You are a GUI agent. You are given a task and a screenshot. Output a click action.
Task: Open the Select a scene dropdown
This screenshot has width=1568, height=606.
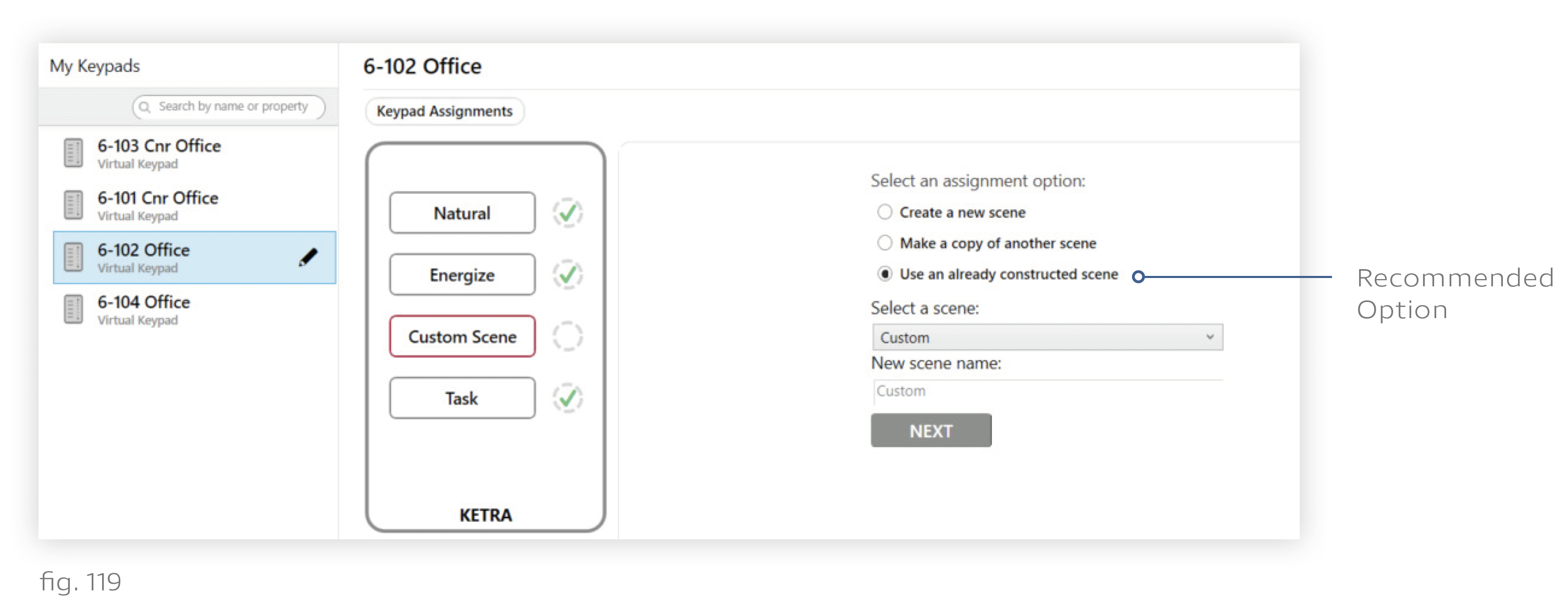coord(1047,337)
